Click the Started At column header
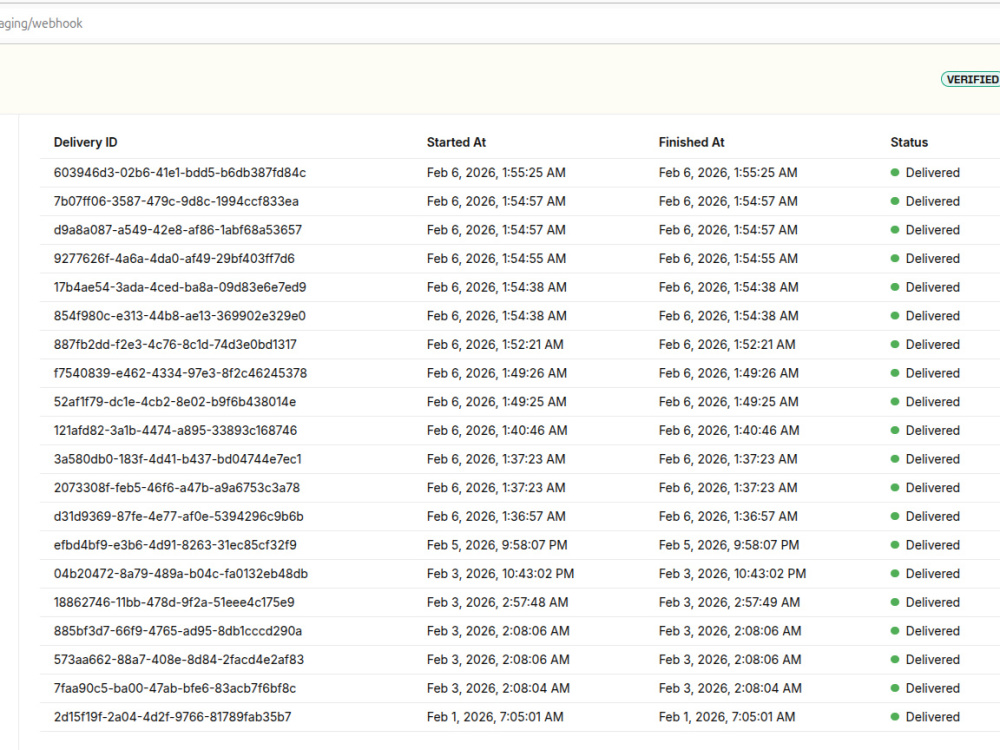This screenshot has width=1000, height=750. [x=456, y=142]
